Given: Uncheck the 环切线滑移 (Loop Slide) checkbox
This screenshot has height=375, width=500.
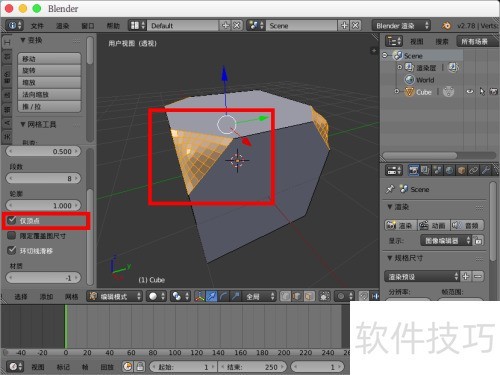Looking at the screenshot, I should click(12, 250).
